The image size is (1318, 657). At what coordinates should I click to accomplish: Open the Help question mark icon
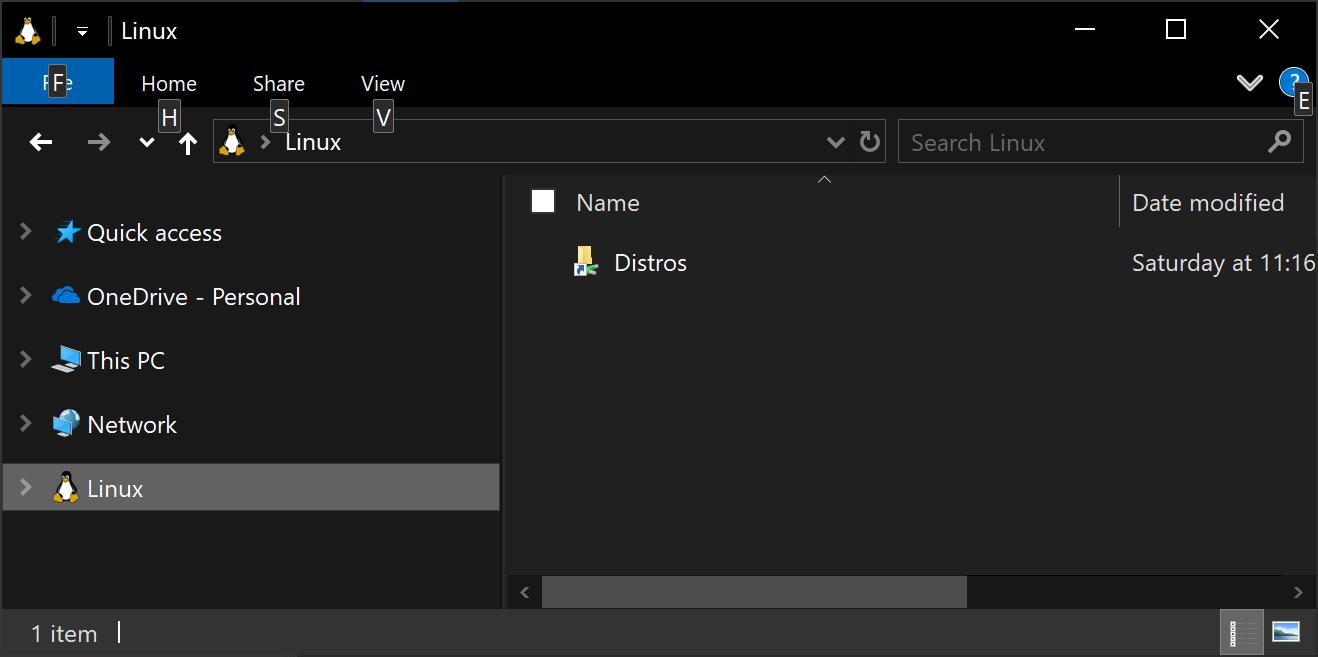[x=1292, y=81]
